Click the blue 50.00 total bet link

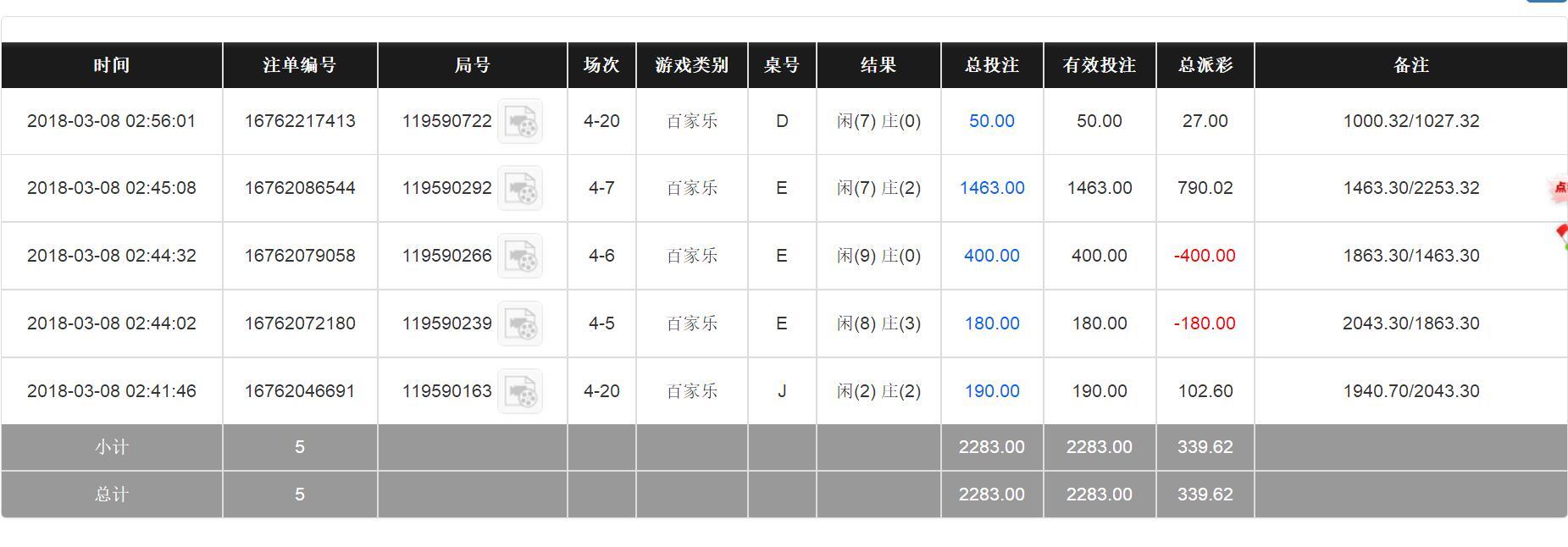pyautogui.click(x=991, y=121)
